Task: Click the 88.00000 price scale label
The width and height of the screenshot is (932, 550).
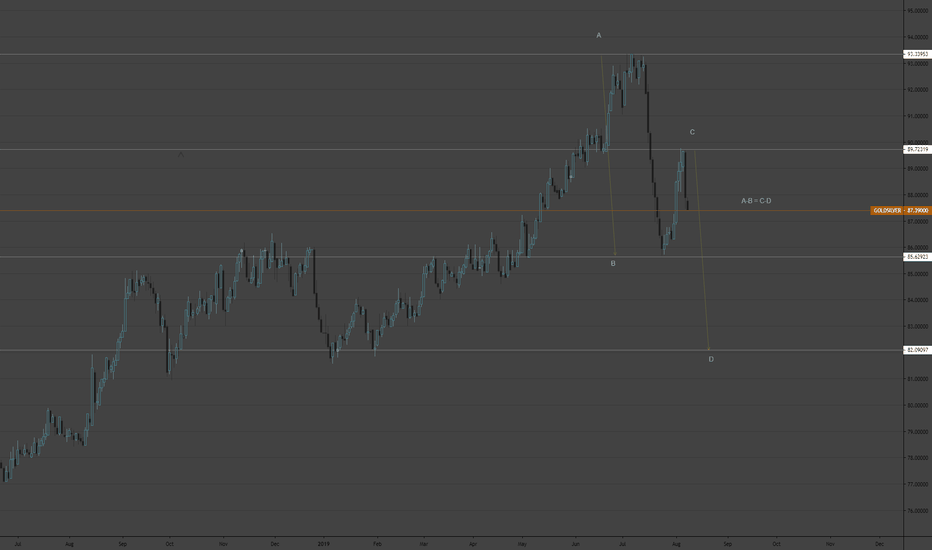Action: click(x=918, y=195)
